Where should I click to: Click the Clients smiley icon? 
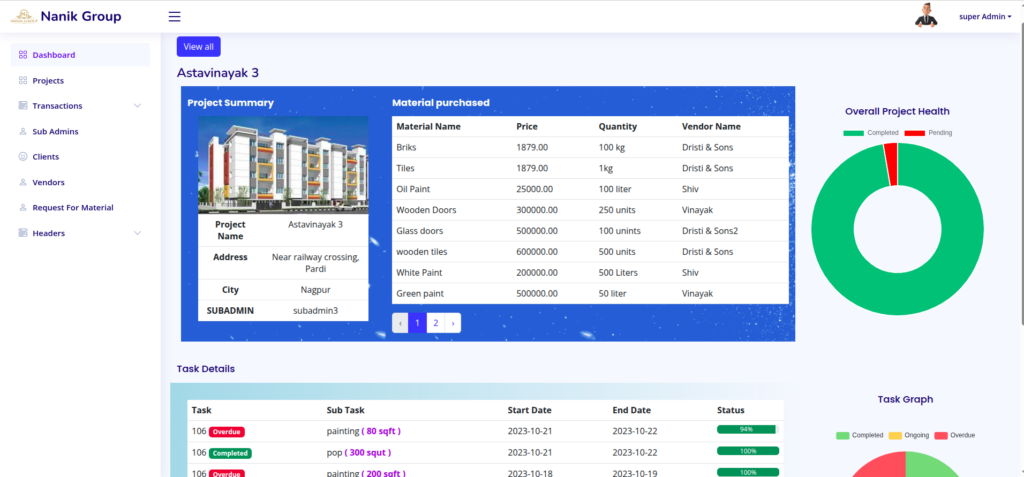tap(23, 157)
